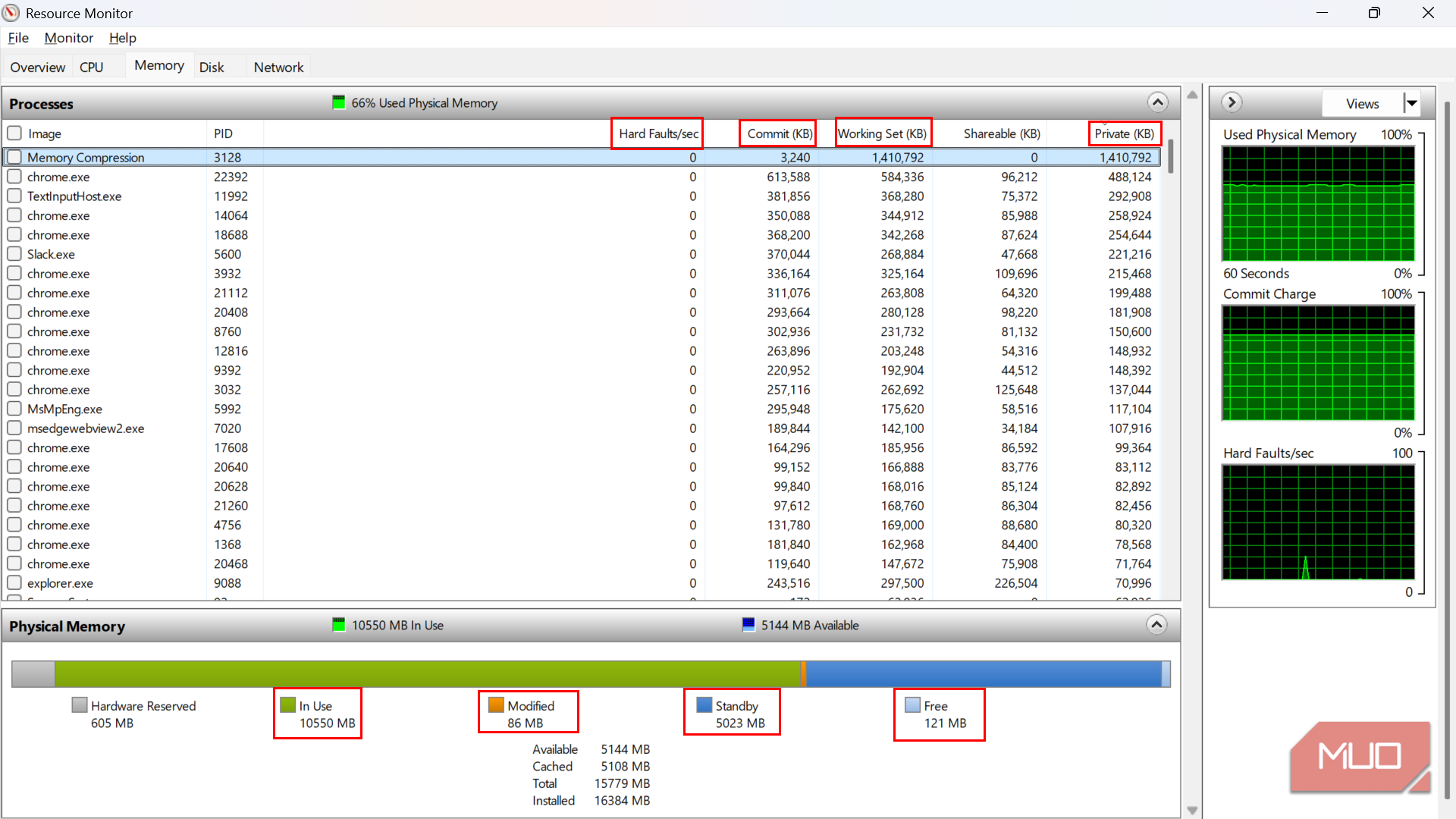Check the Memory Compression process checkbox
Viewport: 1456px width, 819px height.
click(x=14, y=157)
